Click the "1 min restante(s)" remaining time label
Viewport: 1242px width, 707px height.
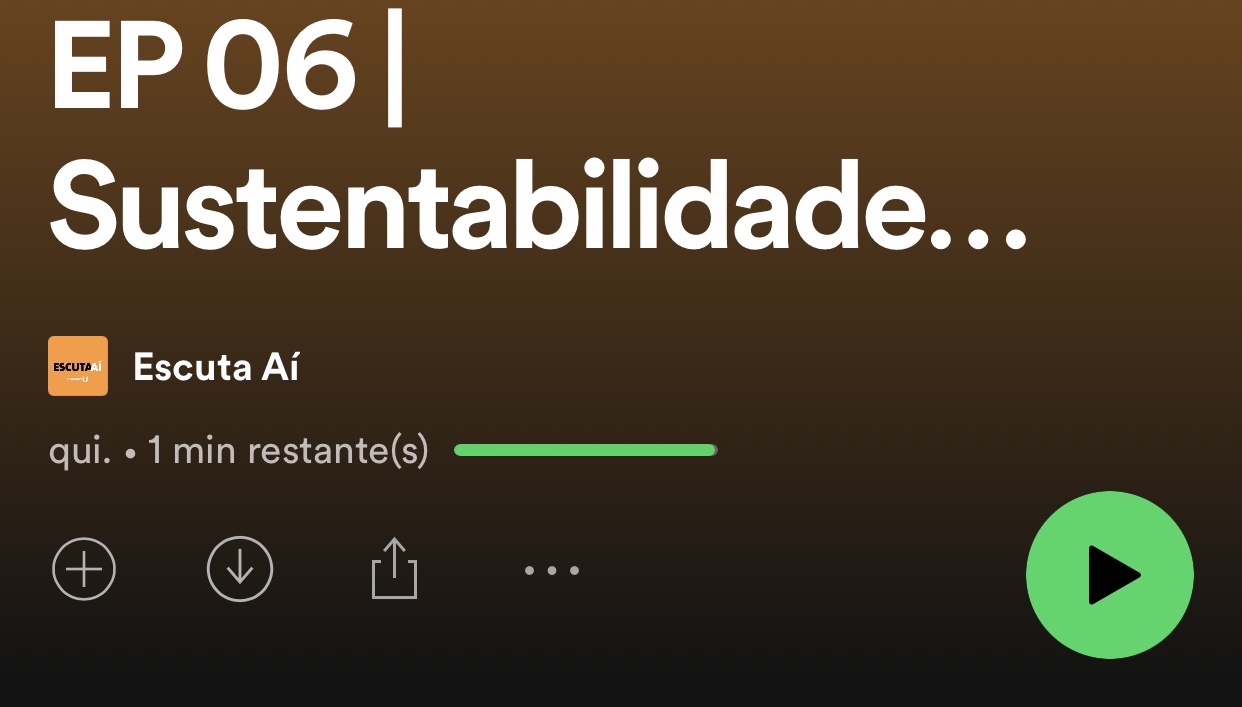[288, 451]
